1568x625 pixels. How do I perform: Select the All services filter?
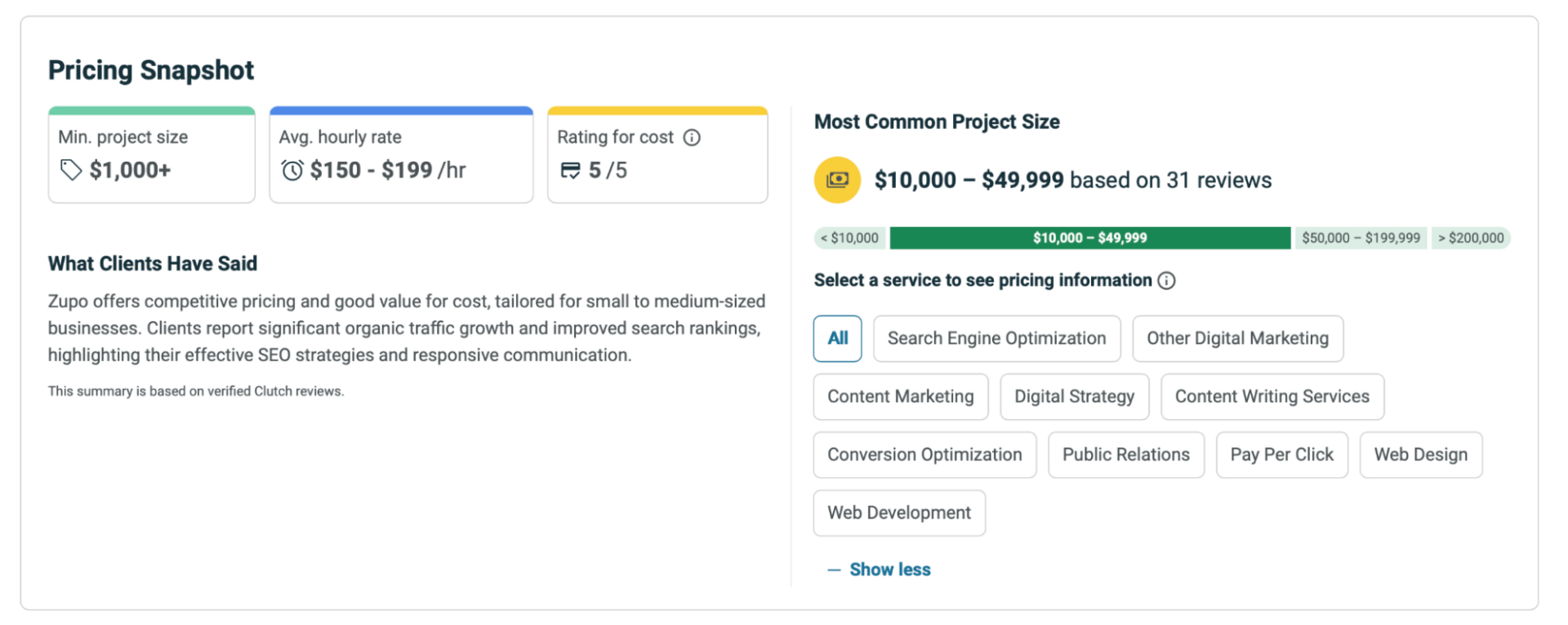[x=837, y=338]
